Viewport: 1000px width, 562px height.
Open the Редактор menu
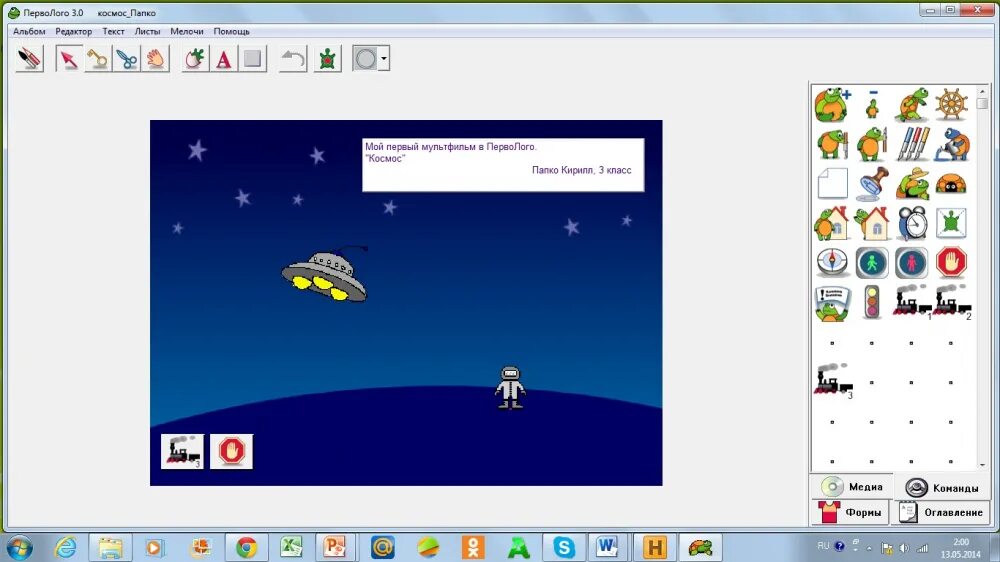[73, 31]
